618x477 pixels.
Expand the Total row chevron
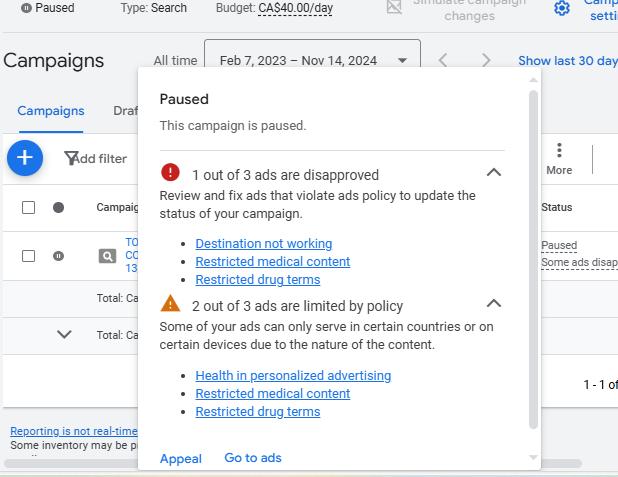click(x=64, y=334)
